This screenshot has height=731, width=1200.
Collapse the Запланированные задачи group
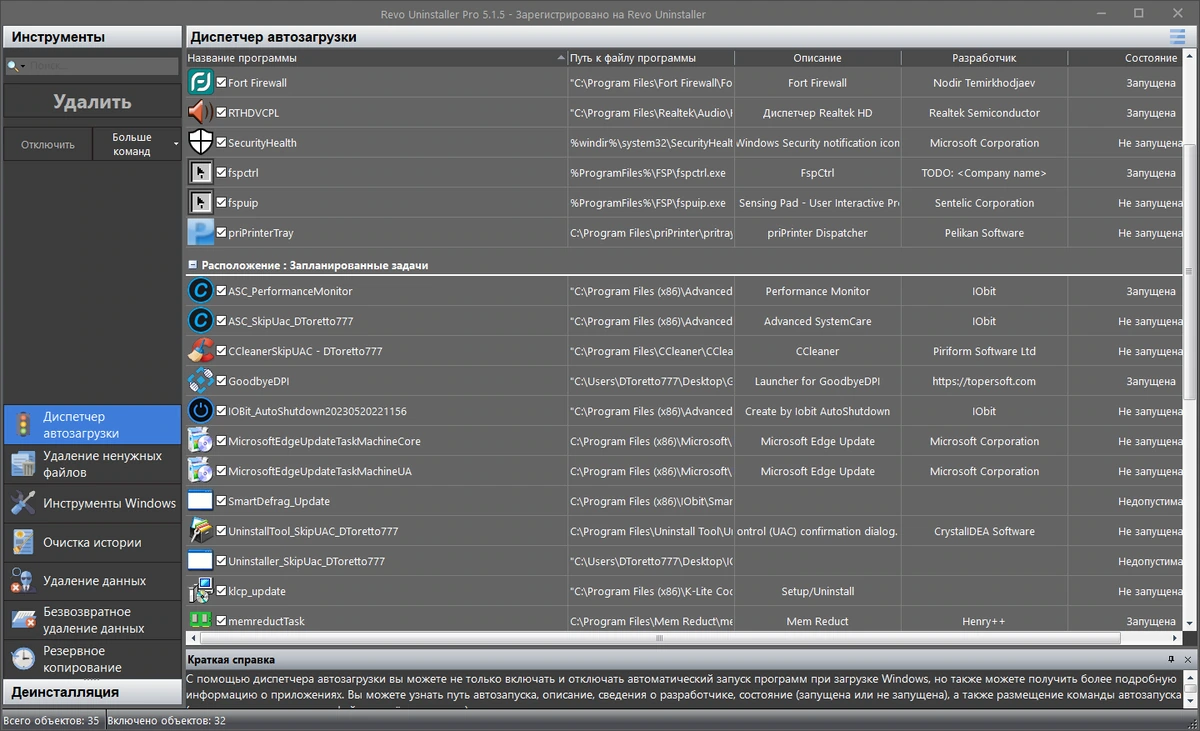pos(192,266)
